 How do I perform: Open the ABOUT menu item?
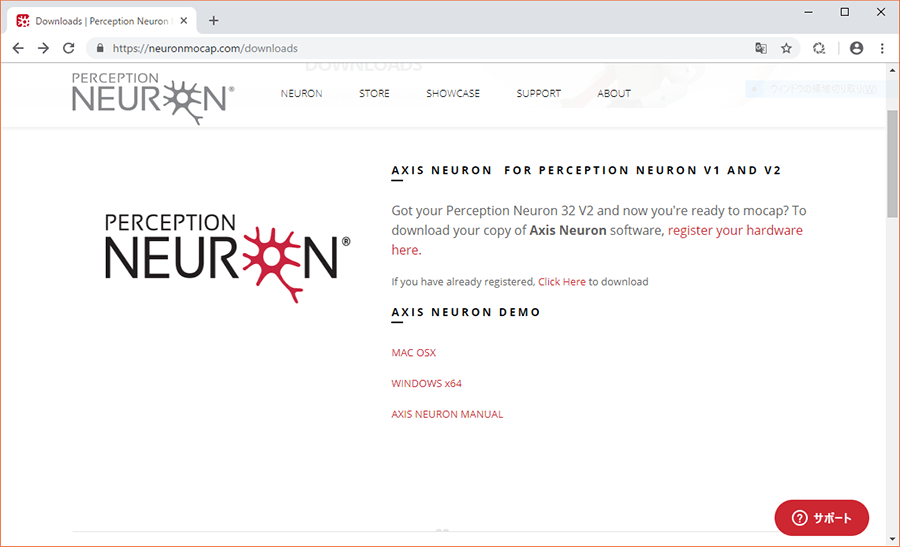pos(614,94)
